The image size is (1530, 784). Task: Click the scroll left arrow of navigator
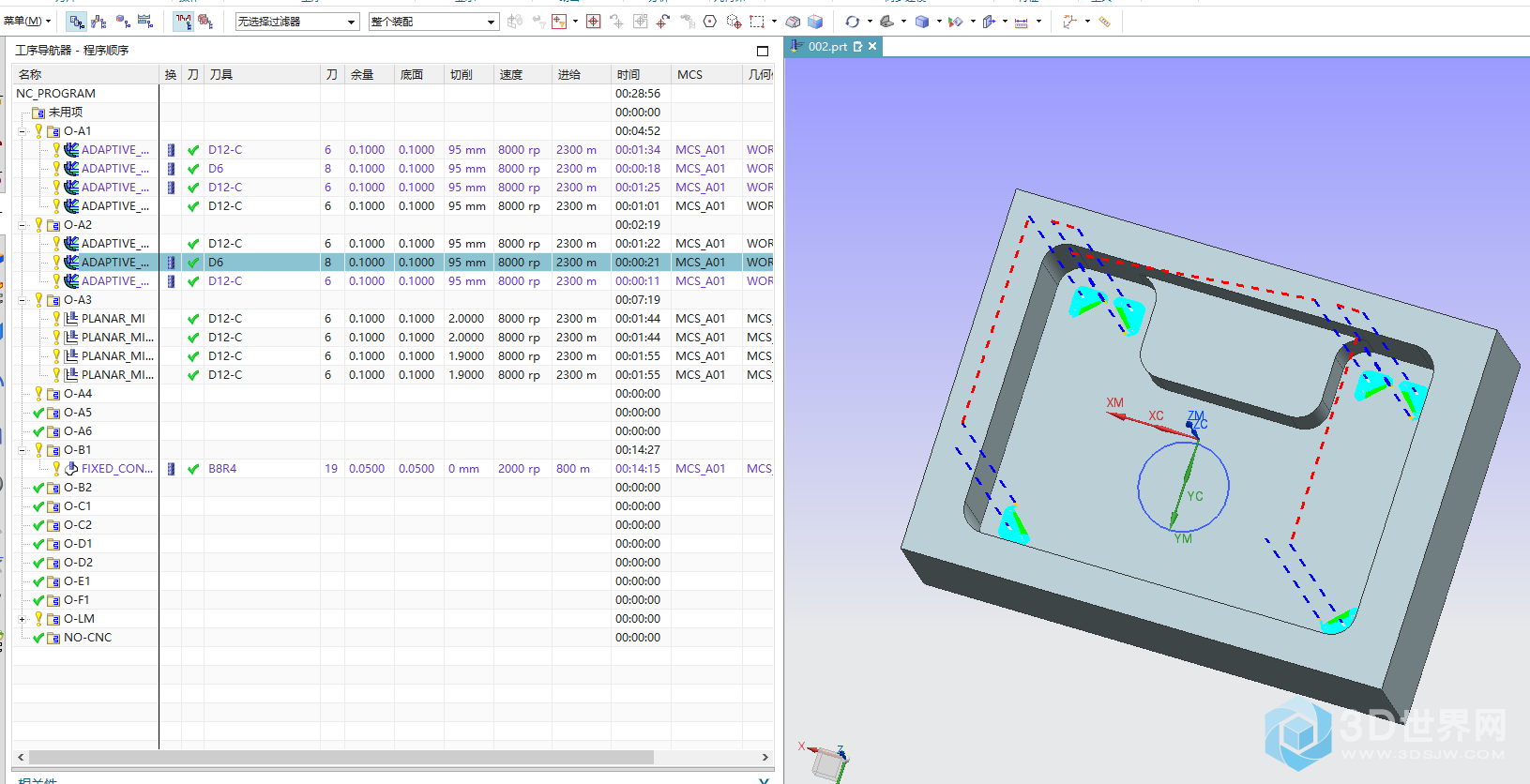pos(21,757)
